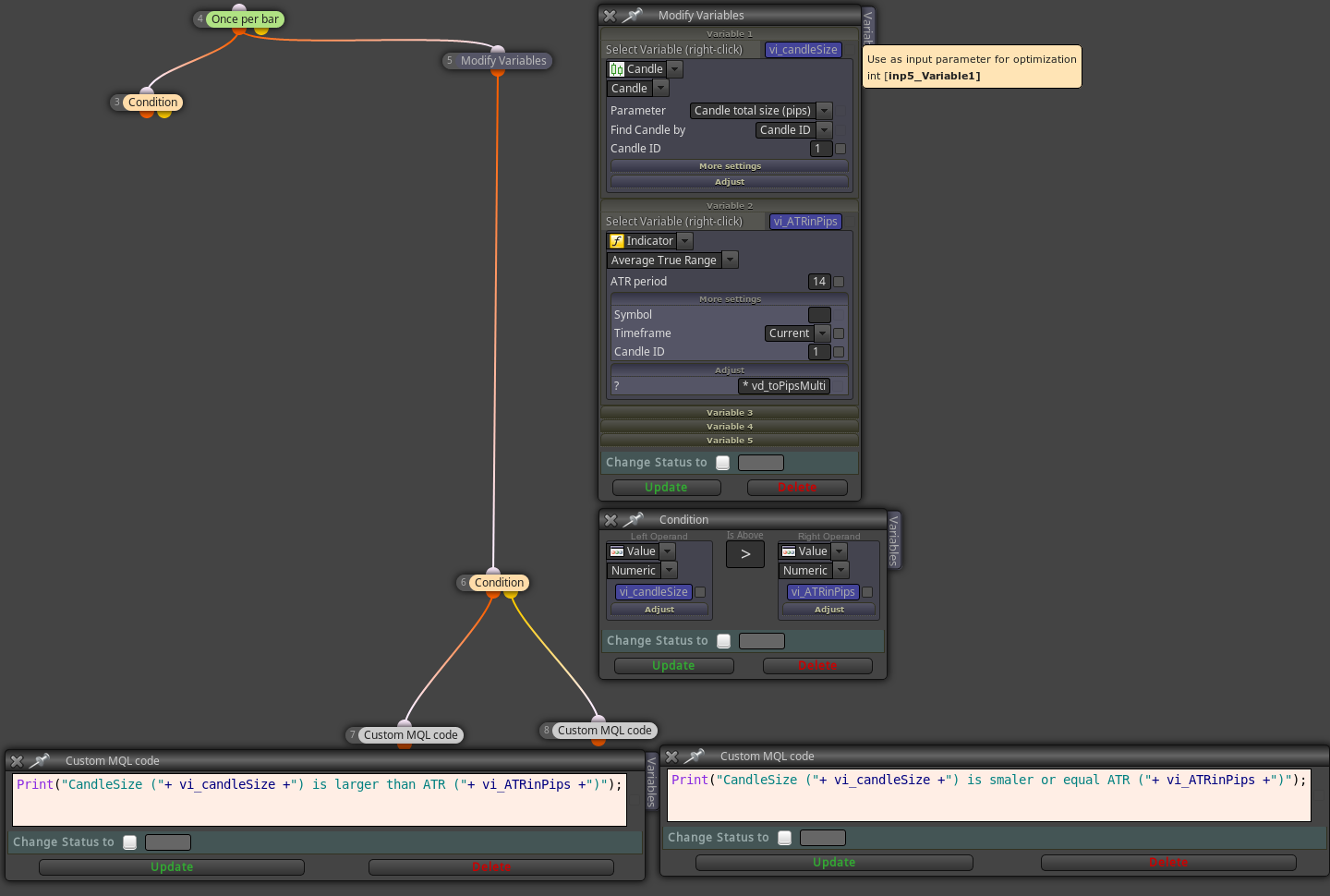Screen dimensions: 1330x896
Task: Click yellow output connector of Condition node 6
Action: pos(511,594)
